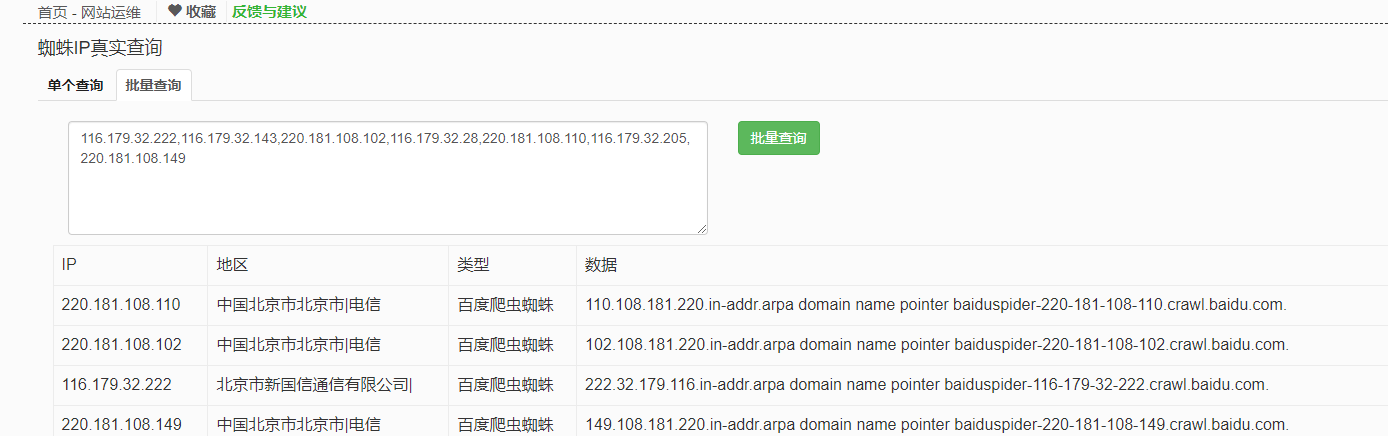The width and height of the screenshot is (1388, 436).
Task: Click the IP column header
Action: pyautogui.click(x=130, y=265)
